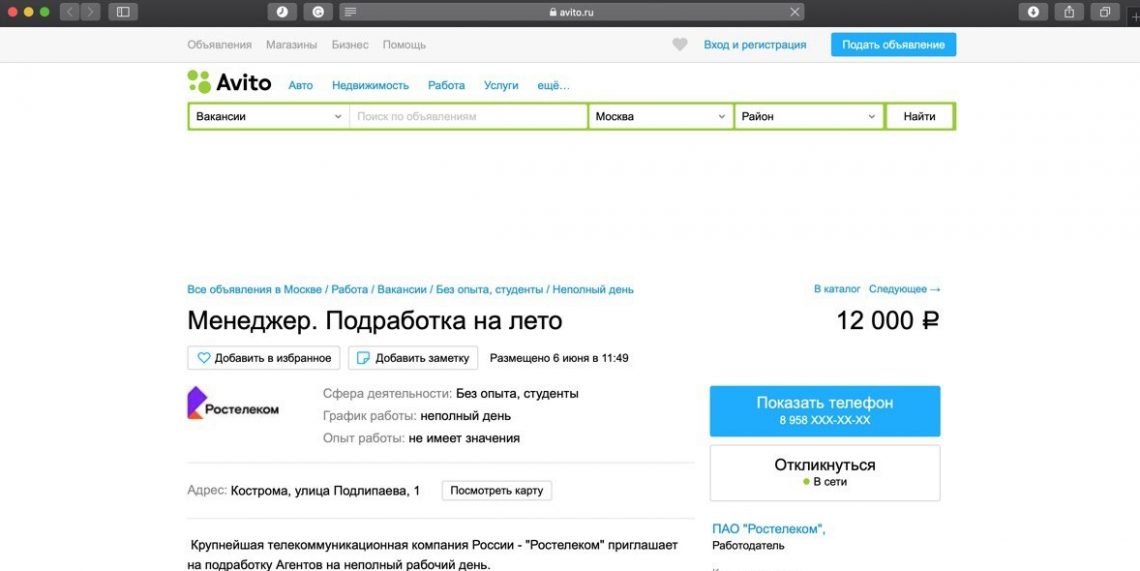Image resolution: width=1140 pixels, height=571 pixels.
Task: Open Safari sidebar toggle icon
Action: click(x=123, y=12)
